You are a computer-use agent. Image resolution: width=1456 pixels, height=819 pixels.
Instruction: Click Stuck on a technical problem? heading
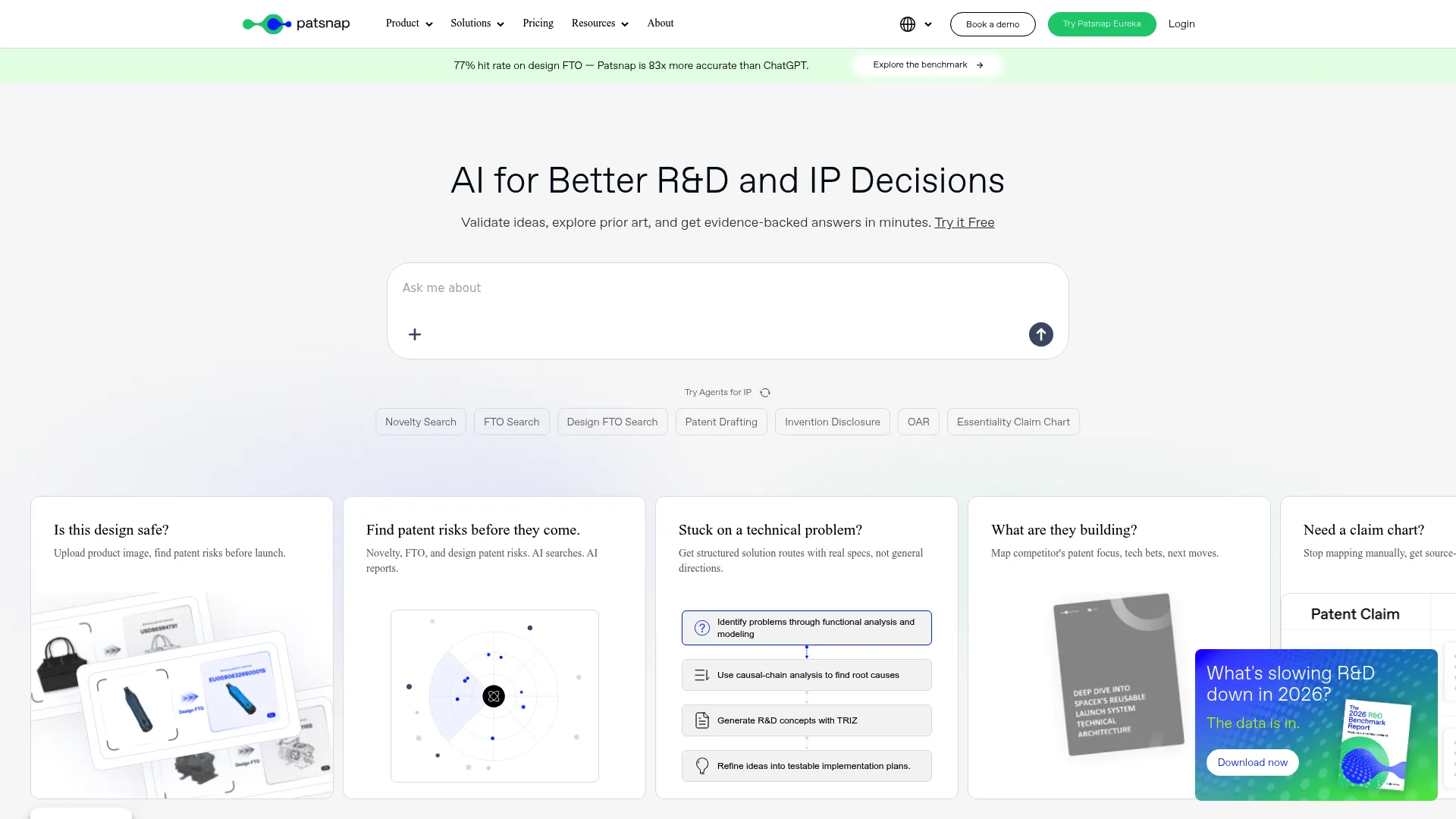pyautogui.click(x=770, y=530)
